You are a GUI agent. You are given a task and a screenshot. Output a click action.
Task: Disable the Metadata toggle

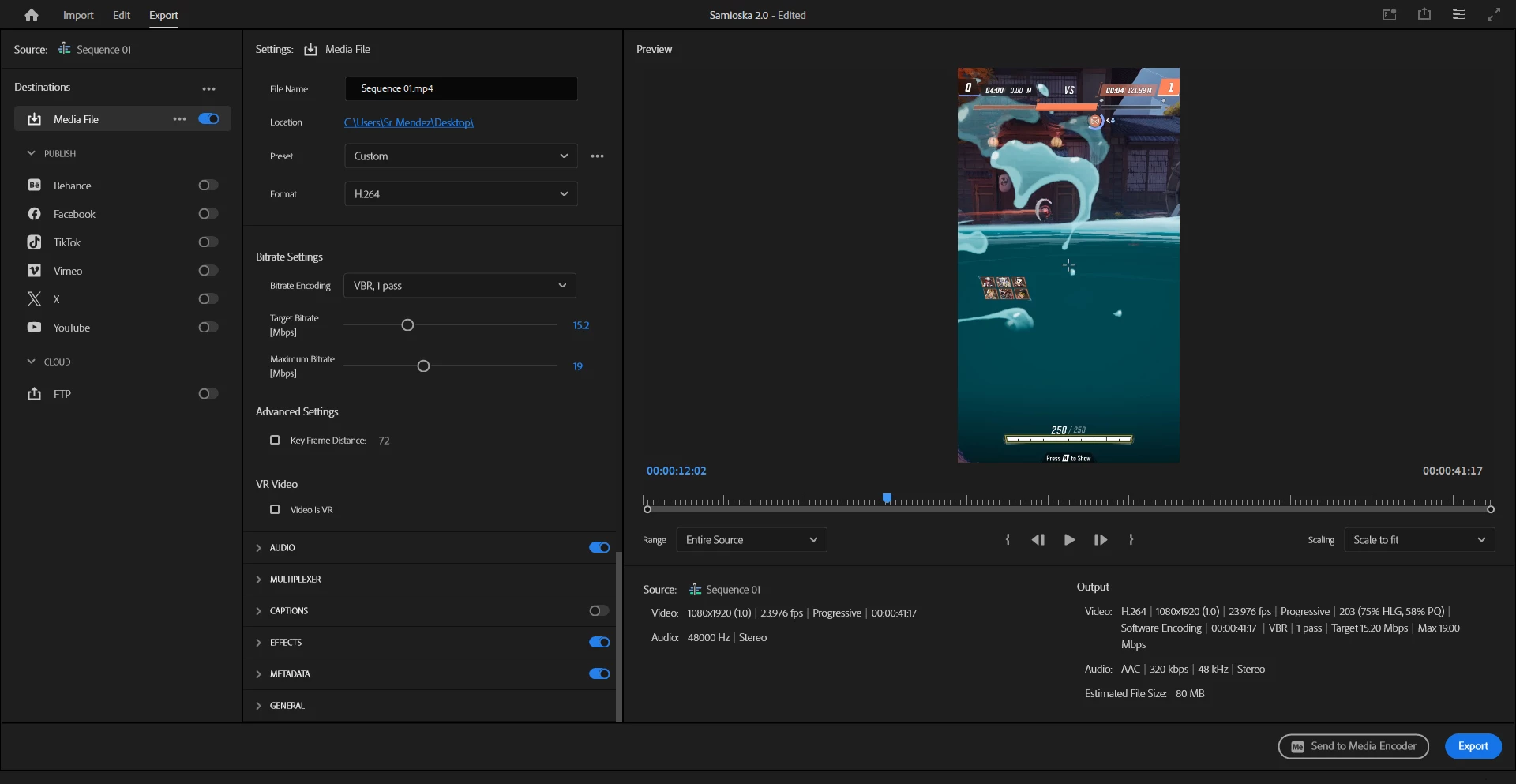pos(599,674)
